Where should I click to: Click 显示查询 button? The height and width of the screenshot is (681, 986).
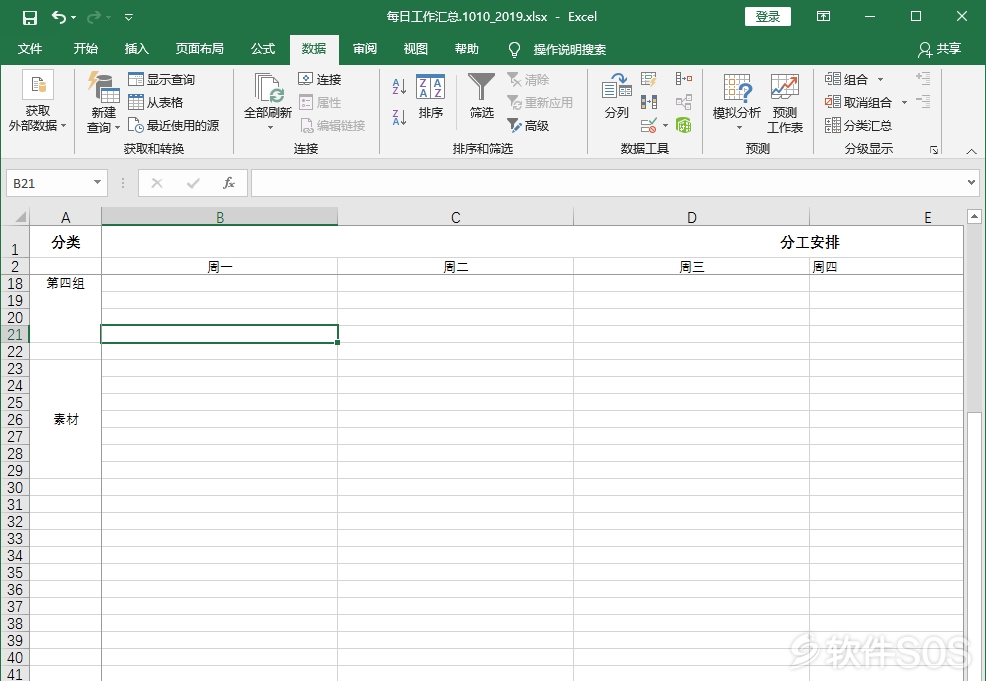162,79
